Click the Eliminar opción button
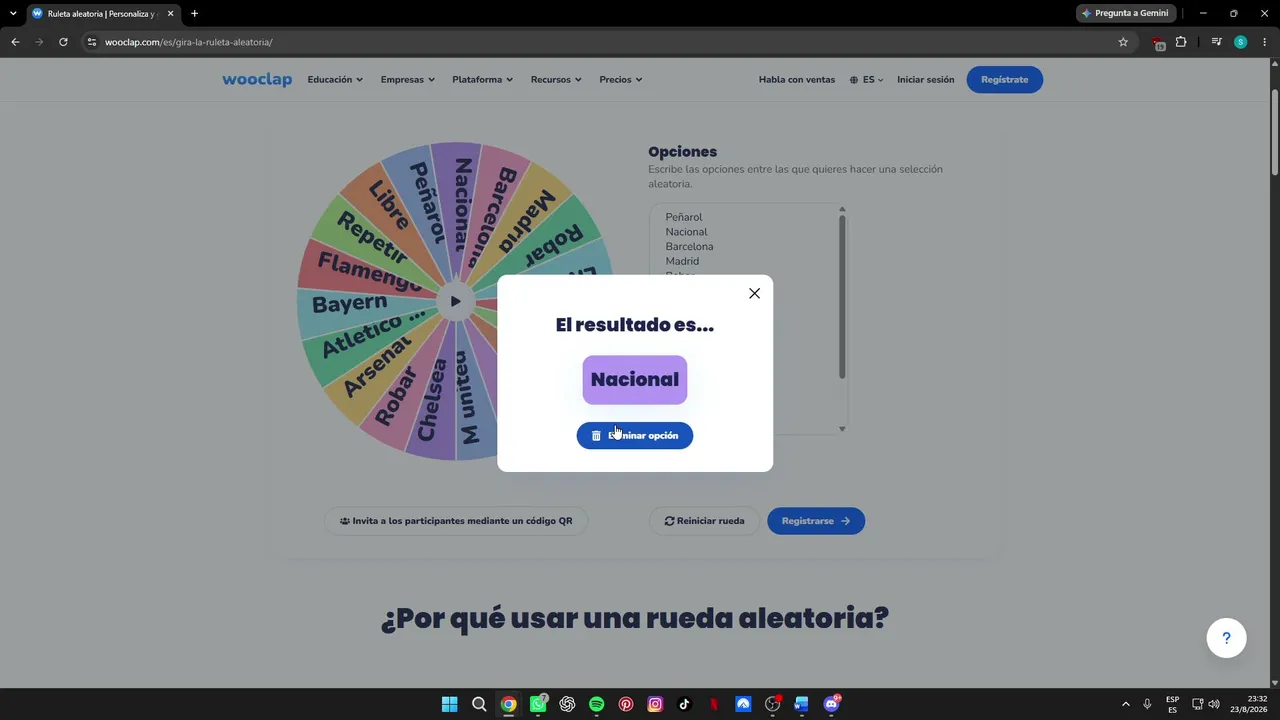The width and height of the screenshot is (1280, 720). pos(634,435)
